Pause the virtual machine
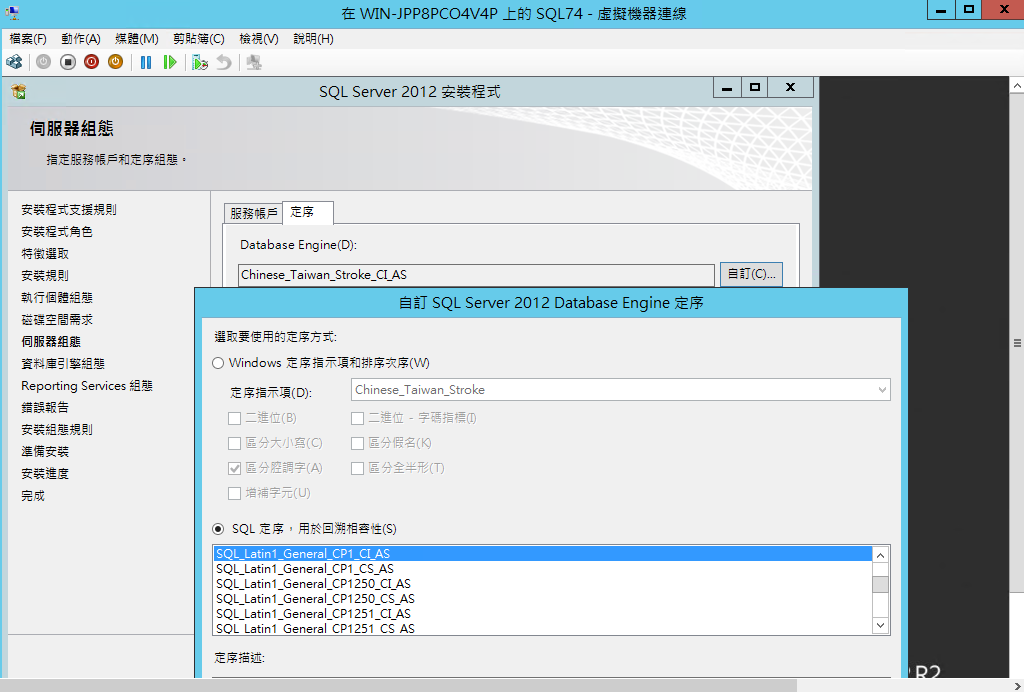The width and height of the screenshot is (1024, 692). (146, 62)
